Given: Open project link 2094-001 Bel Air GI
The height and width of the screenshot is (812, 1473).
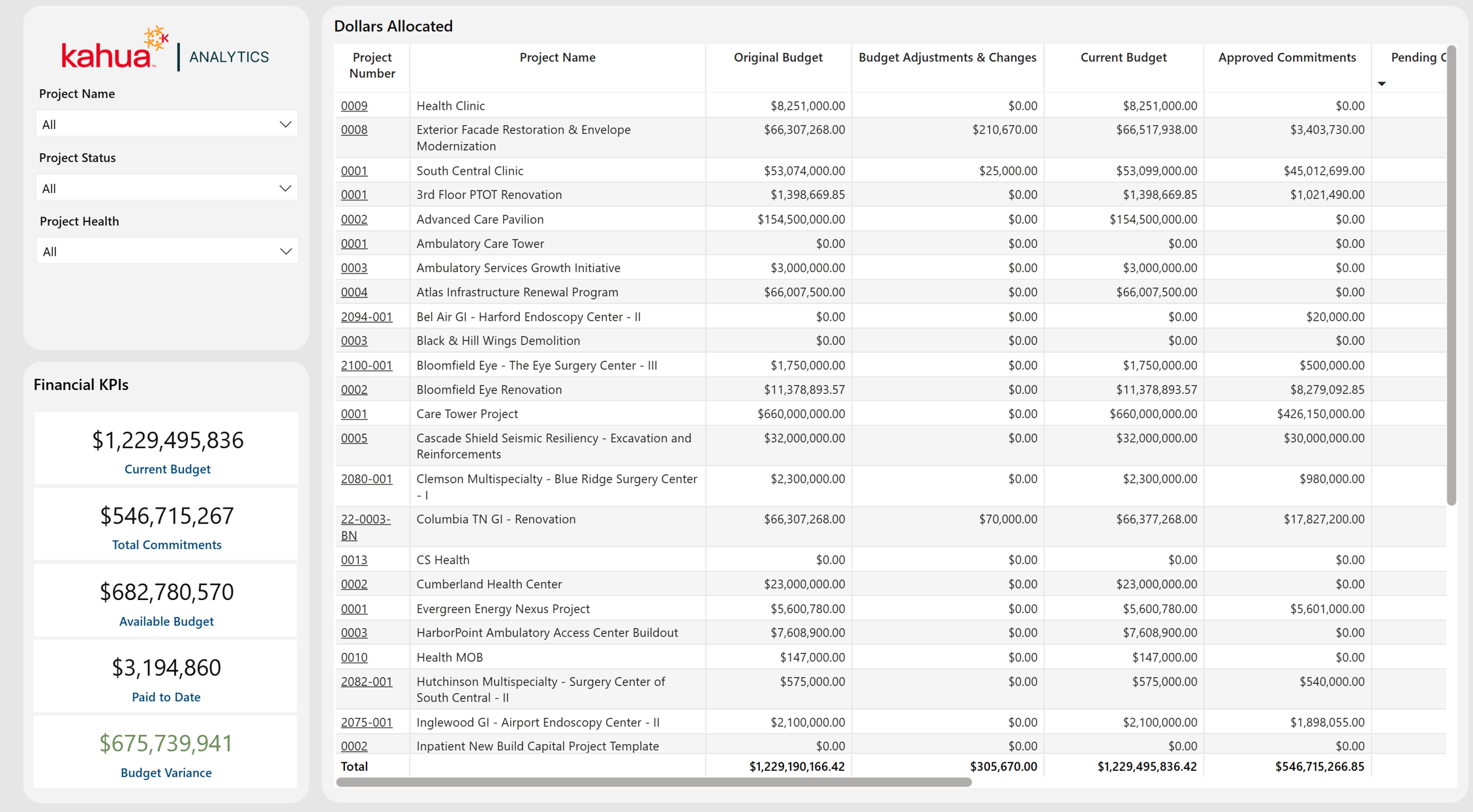Looking at the screenshot, I should click(367, 317).
